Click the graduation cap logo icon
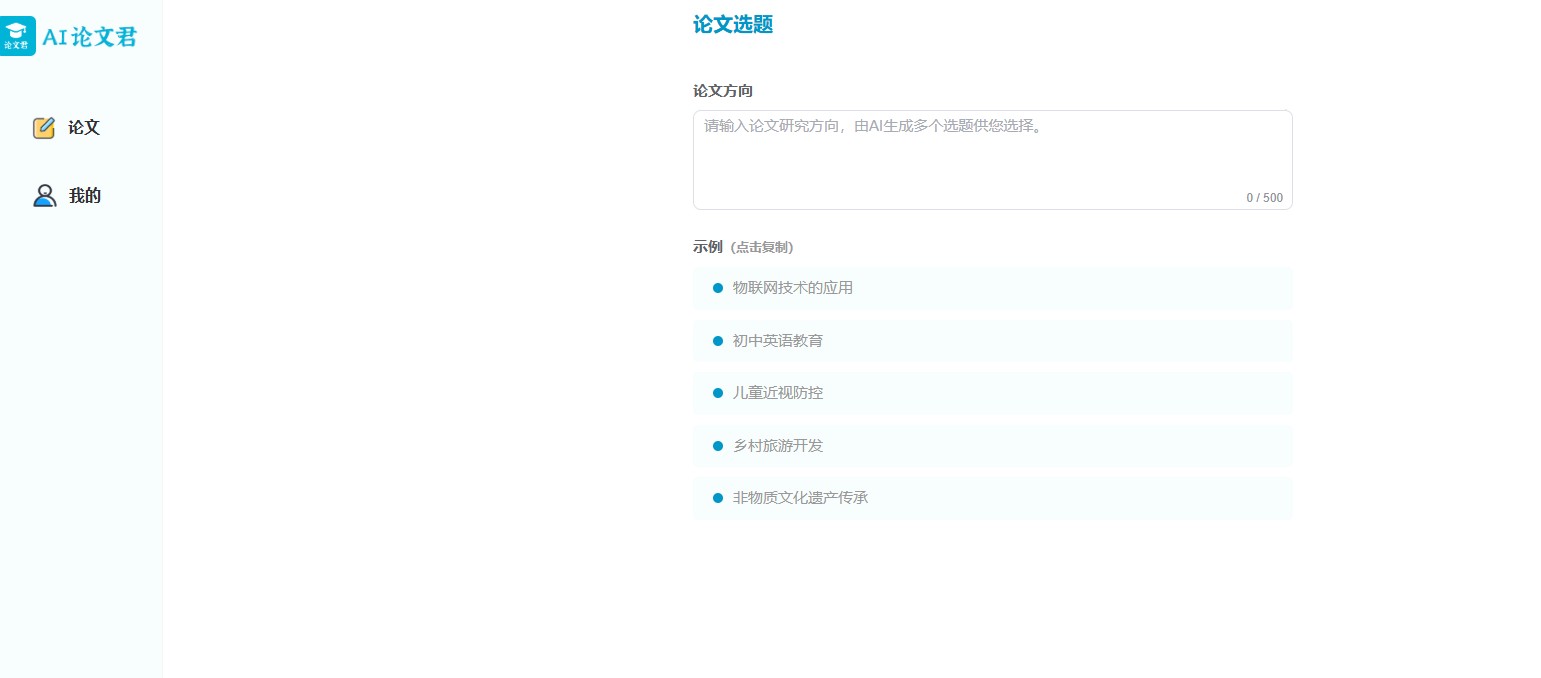 point(17,35)
